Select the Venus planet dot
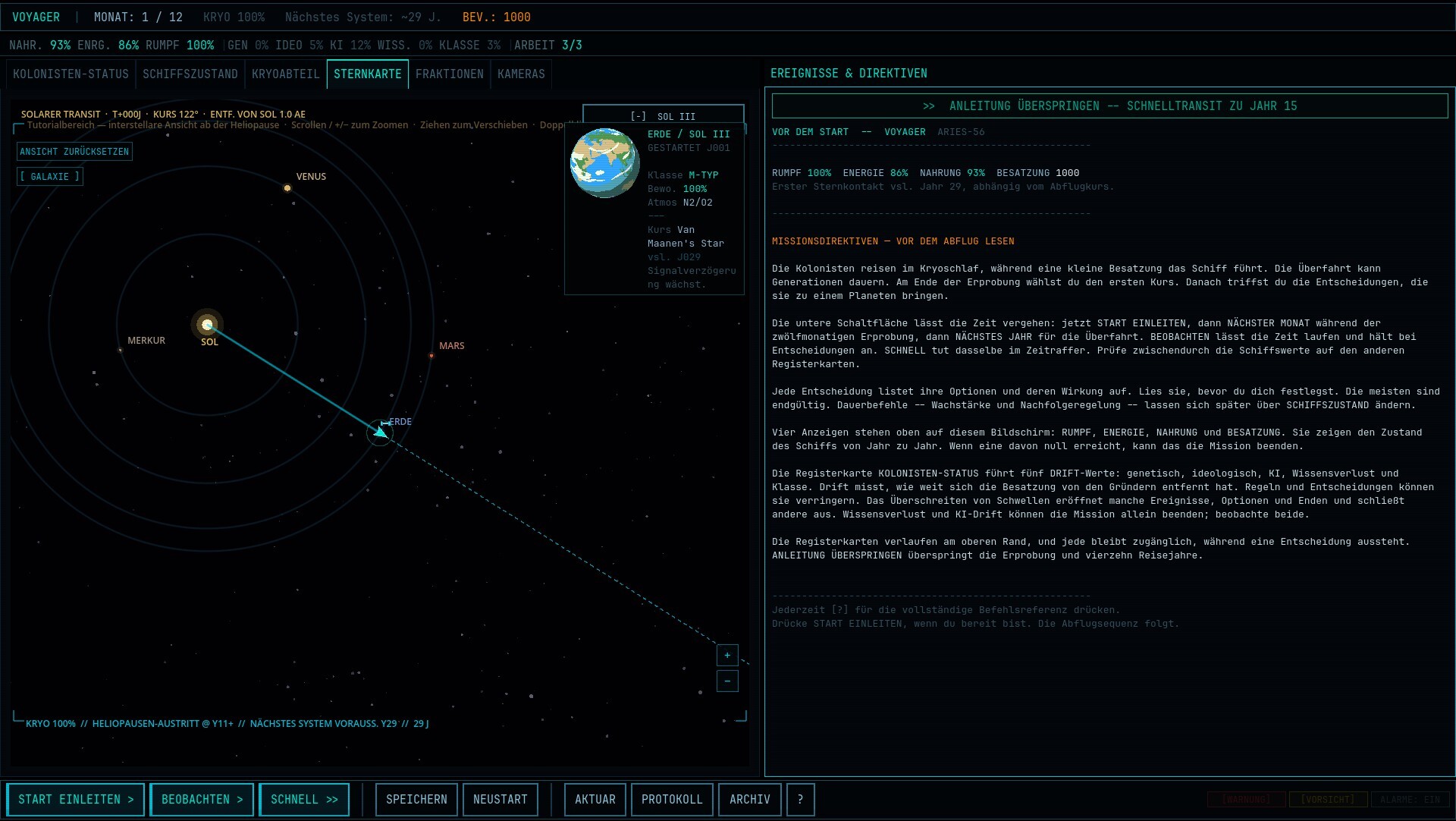The image size is (1456, 821). pos(287,187)
